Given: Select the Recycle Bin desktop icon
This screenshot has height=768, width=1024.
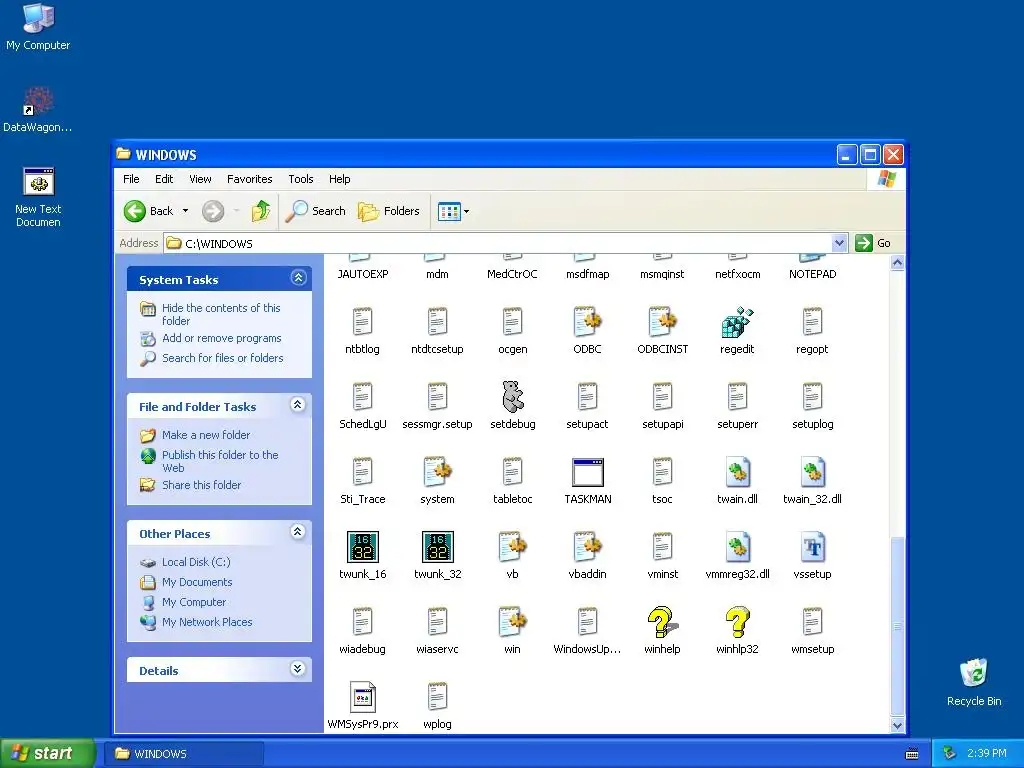Looking at the screenshot, I should coord(974,682).
